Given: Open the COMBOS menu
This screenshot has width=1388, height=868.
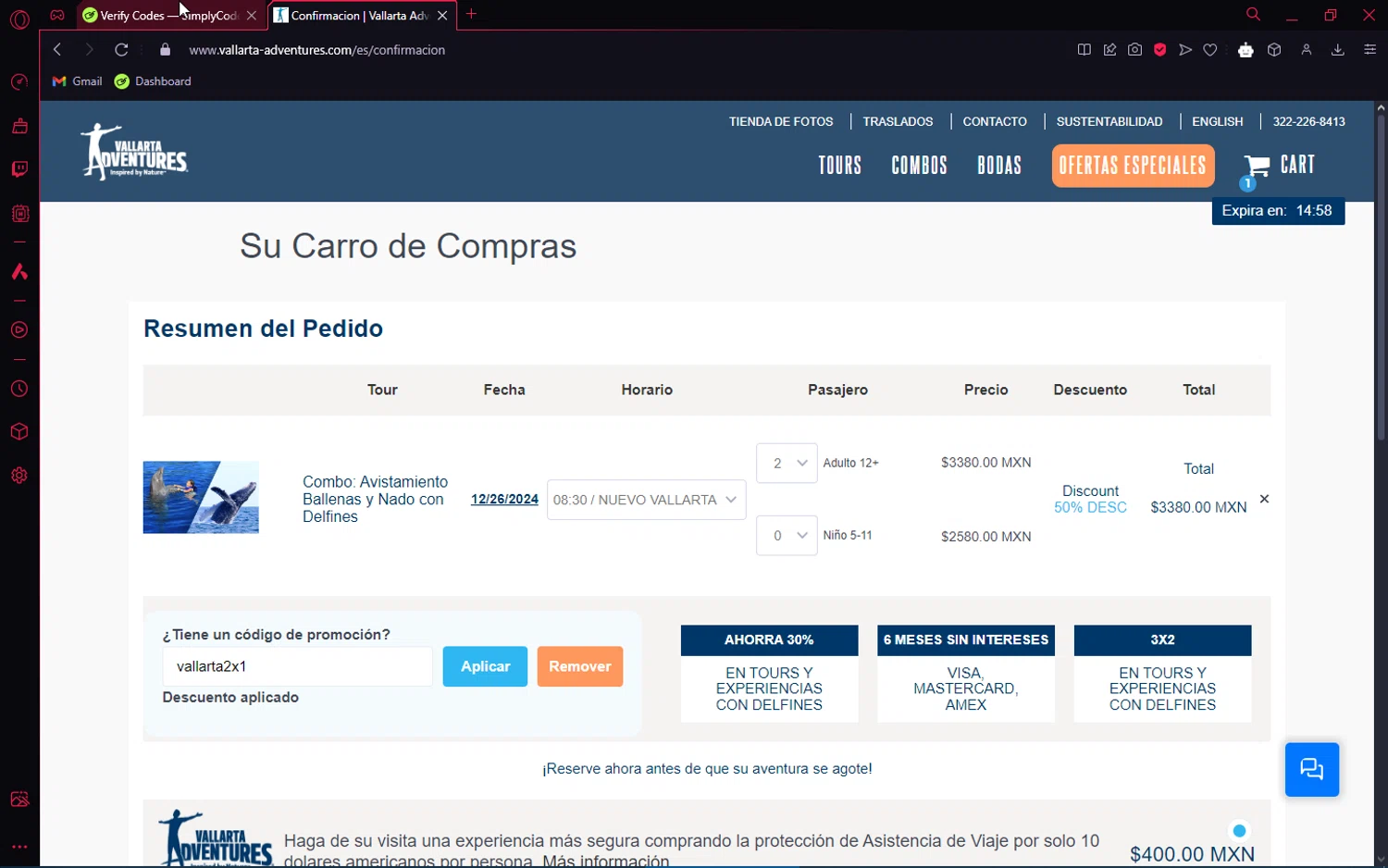Looking at the screenshot, I should point(919,166).
